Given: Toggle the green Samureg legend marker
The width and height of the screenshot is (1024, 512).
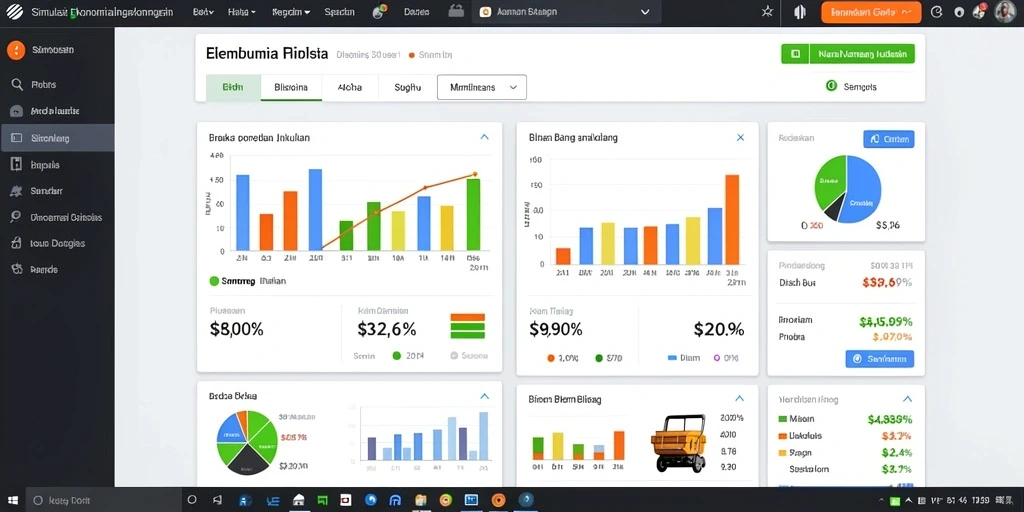Looking at the screenshot, I should tap(214, 281).
